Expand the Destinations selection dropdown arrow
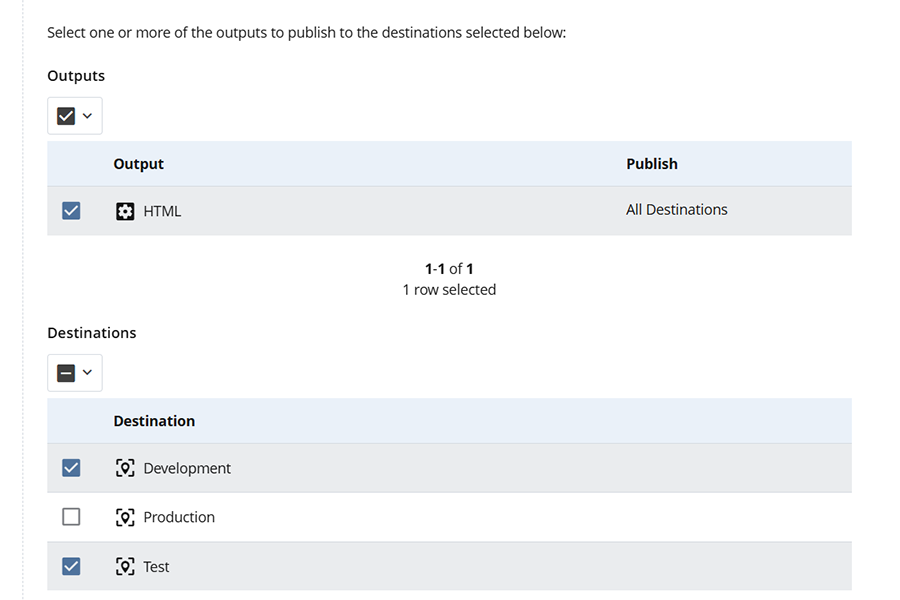This screenshot has width=900, height=600. [88, 373]
